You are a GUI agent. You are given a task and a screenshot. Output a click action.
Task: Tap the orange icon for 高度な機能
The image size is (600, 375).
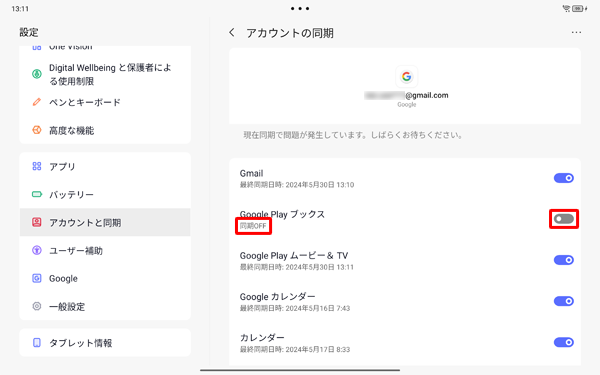(37, 130)
